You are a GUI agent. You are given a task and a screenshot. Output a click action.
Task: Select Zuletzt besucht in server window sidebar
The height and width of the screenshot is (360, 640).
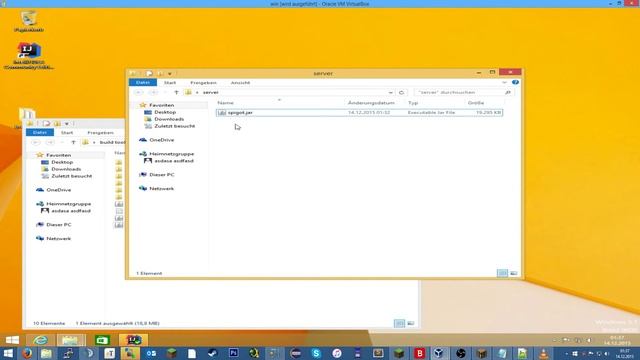click(x=175, y=126)
